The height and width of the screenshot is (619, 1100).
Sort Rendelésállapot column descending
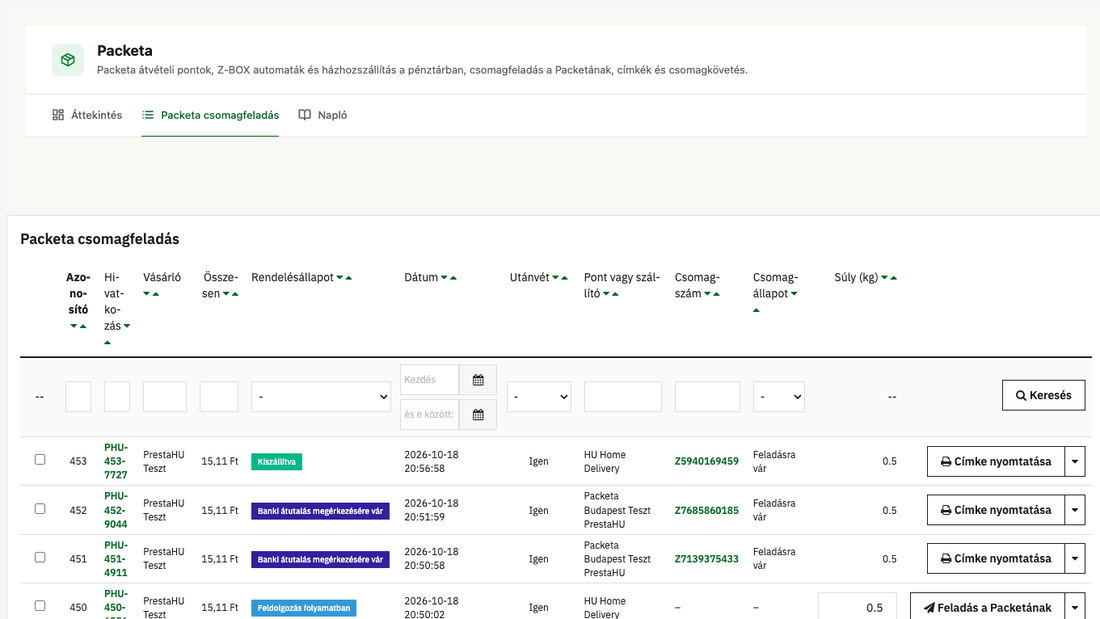340,278
